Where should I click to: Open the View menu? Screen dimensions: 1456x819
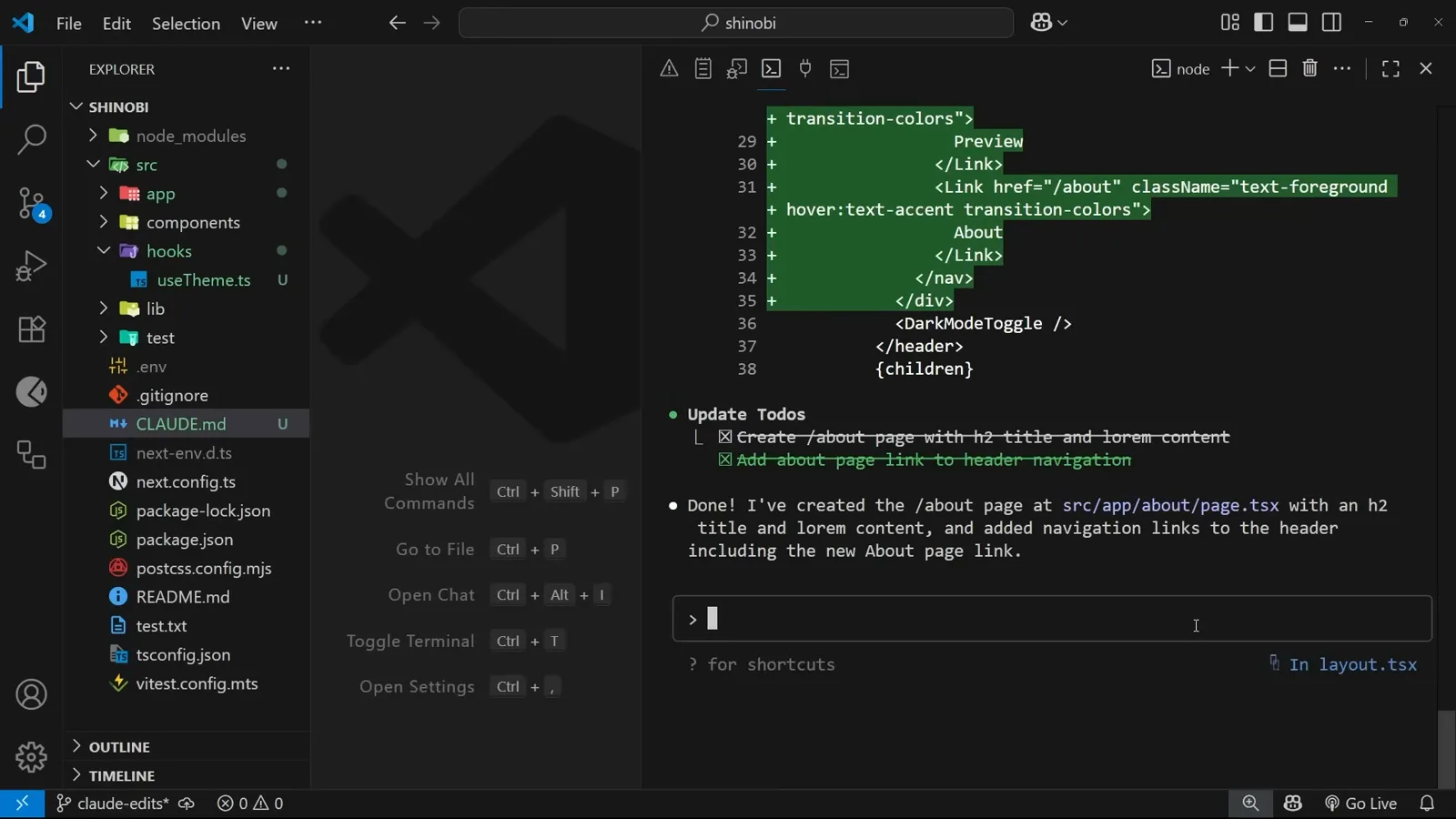click(259, 24)
